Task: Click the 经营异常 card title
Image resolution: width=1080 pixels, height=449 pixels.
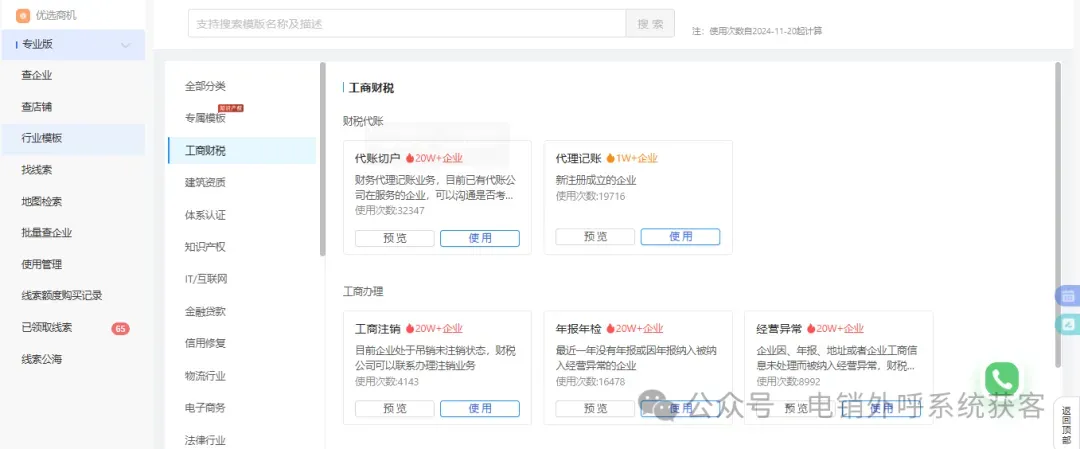Action: (779, 328)
